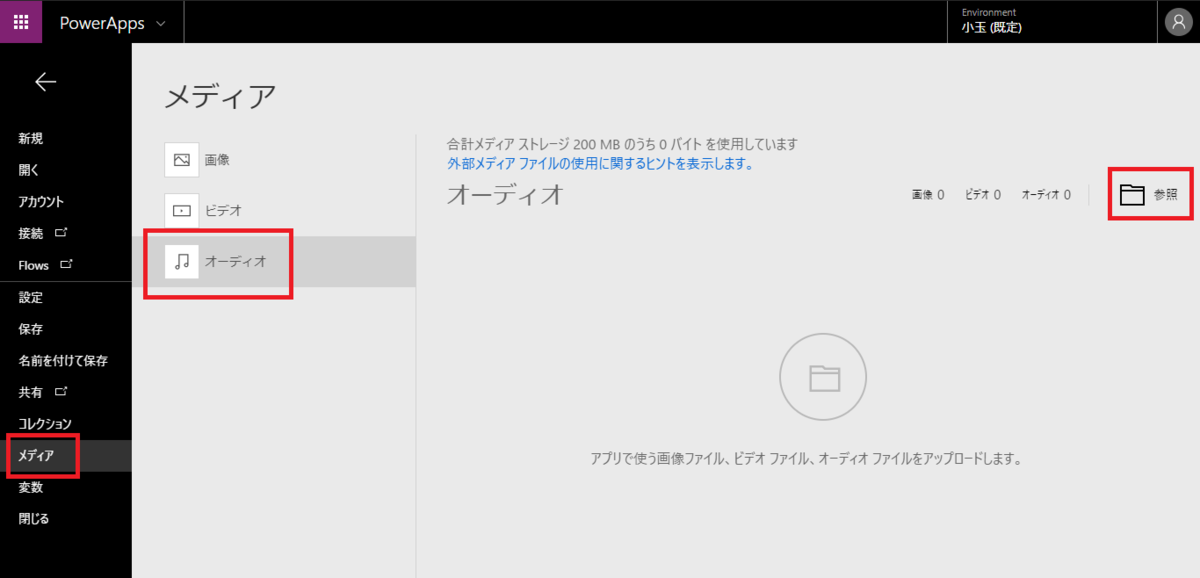Click the オーディオ 0 counter
Viewport: 1200px width, 578px height.
1046,195
